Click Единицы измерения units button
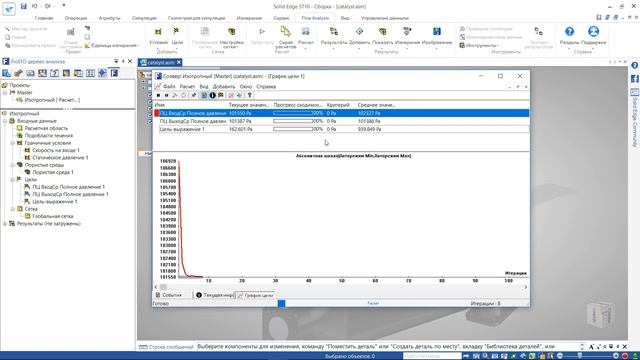The height and width of the screenshot is (360, 640). 111,45
